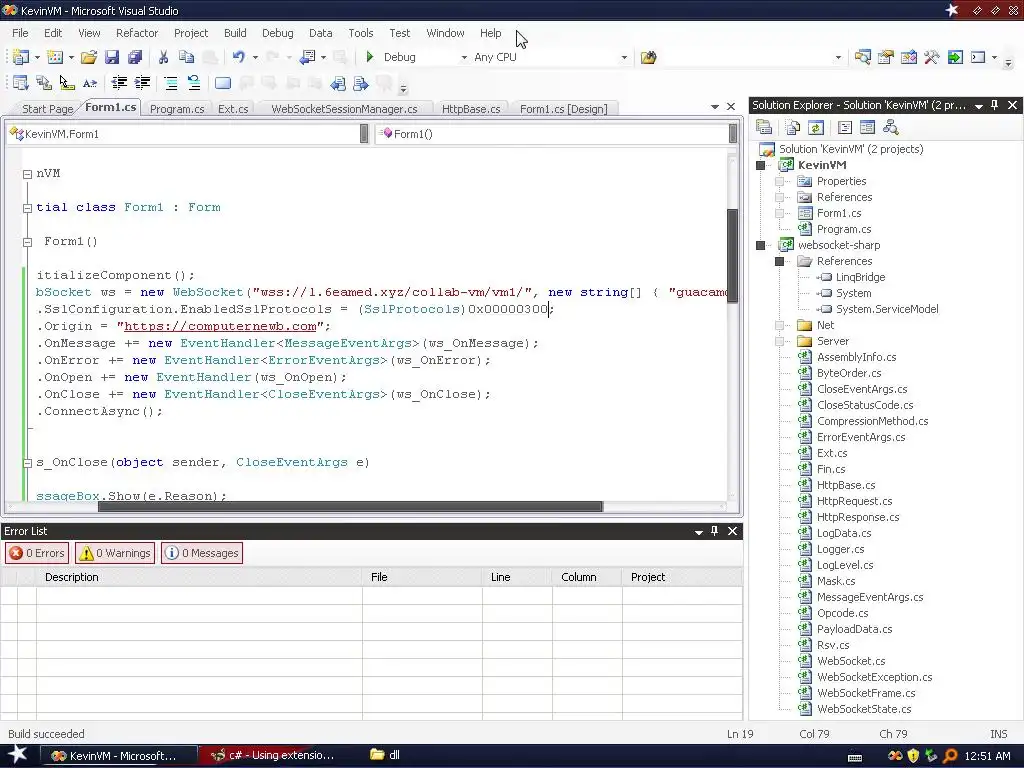Click the Cut scissors icon
This screenshot has width=1024, height=768.
163,57
